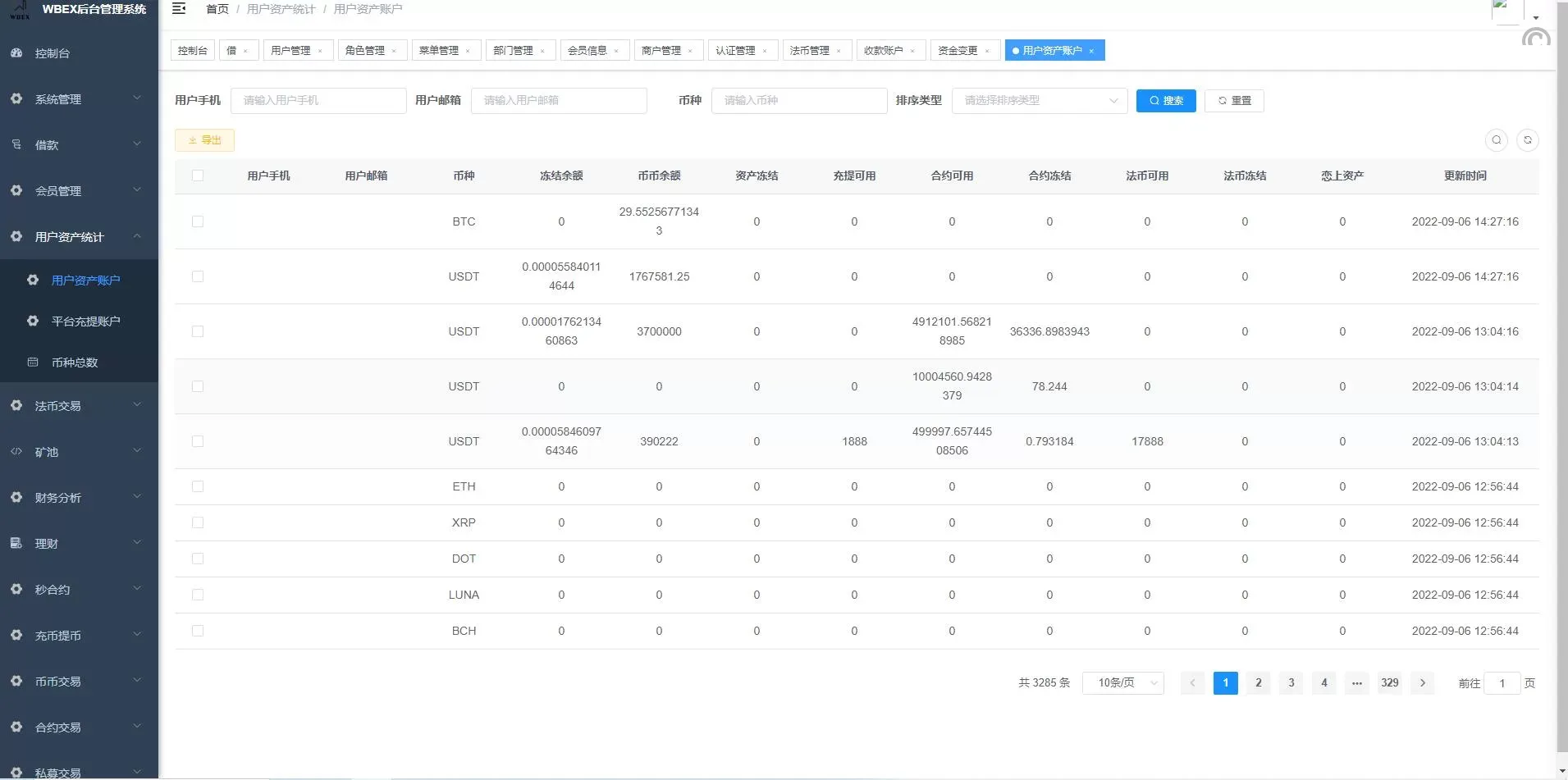Screen dimensions: 1568x780
Task: Click the 用户邮箱 input field
Action: tap(559, 101)
